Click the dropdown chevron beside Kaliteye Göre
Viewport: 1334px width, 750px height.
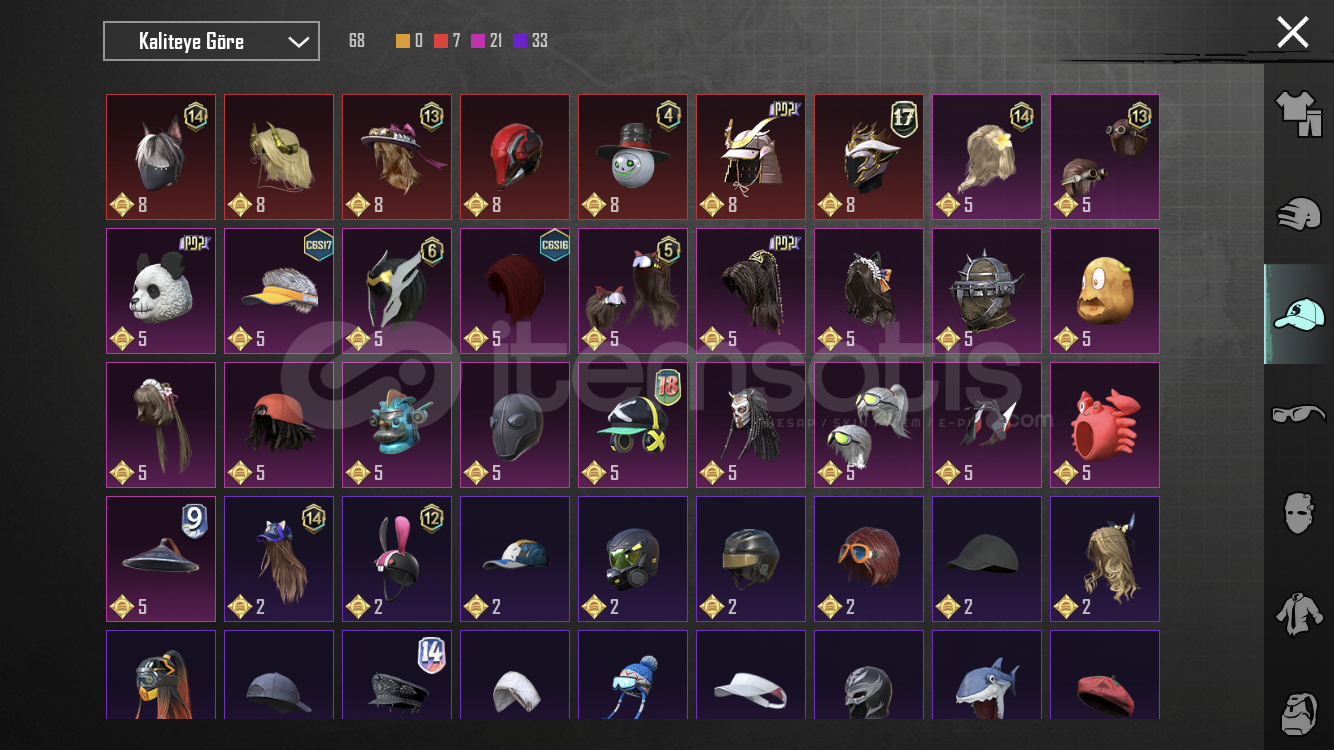coord(298,42)
